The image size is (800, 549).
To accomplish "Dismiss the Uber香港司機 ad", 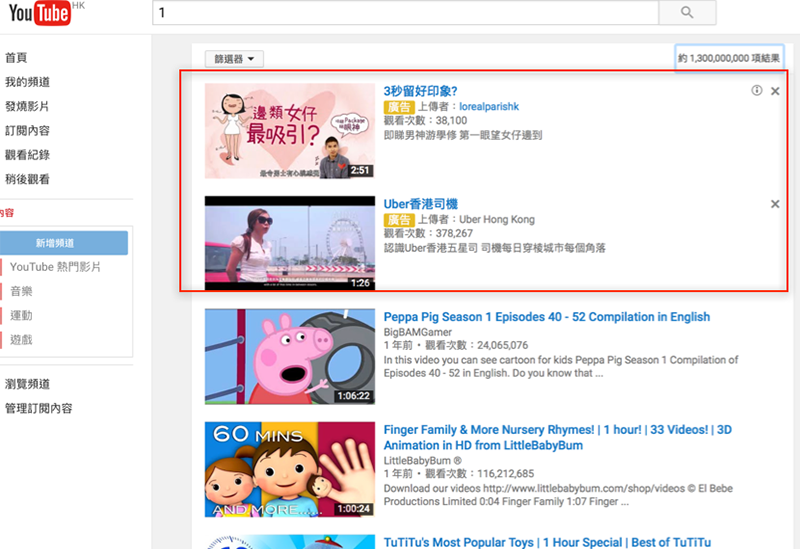I will [775, 204].
